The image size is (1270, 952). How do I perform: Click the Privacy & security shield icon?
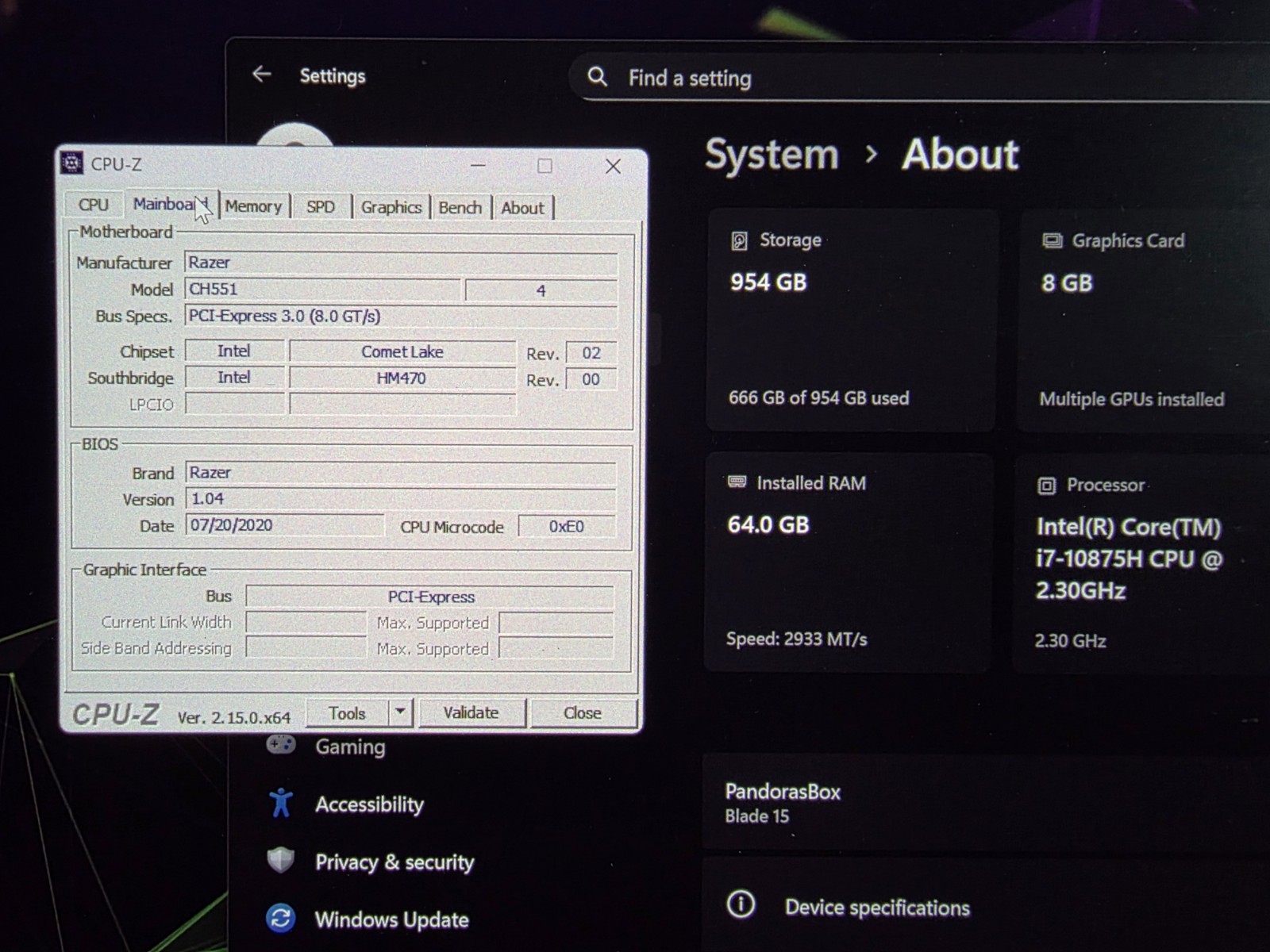(x=281, y=860)
